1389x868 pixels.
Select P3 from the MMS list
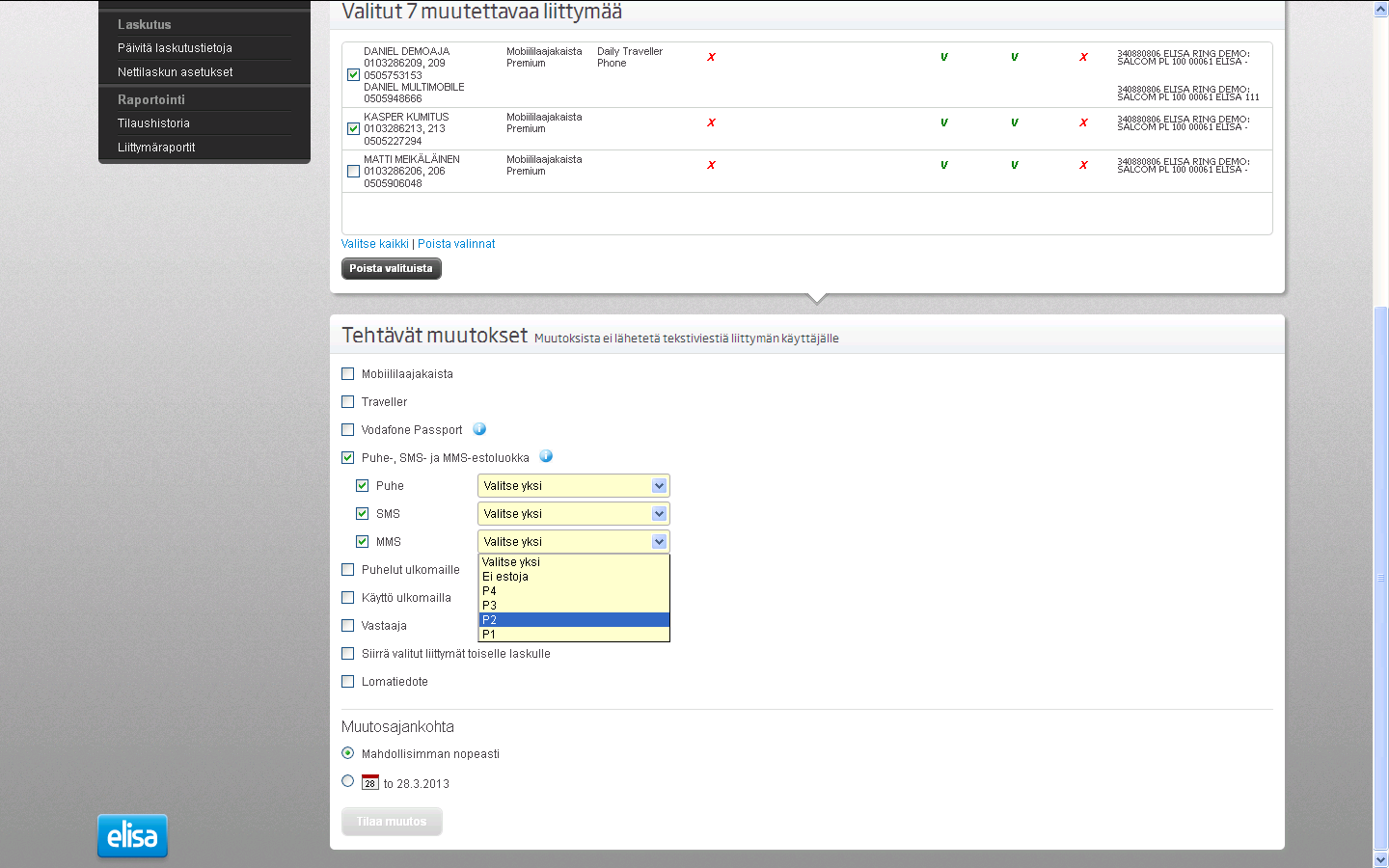[574, 605]
